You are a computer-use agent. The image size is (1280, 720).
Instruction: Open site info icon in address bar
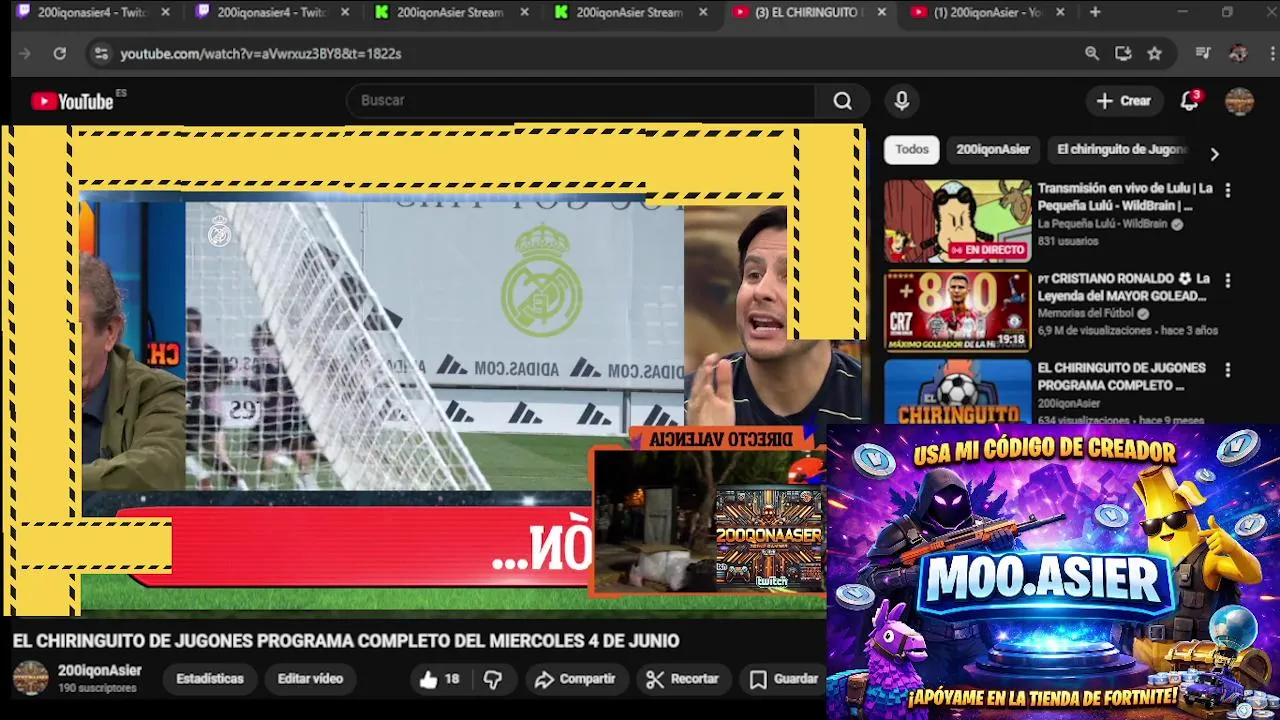[x=101, y=53]
